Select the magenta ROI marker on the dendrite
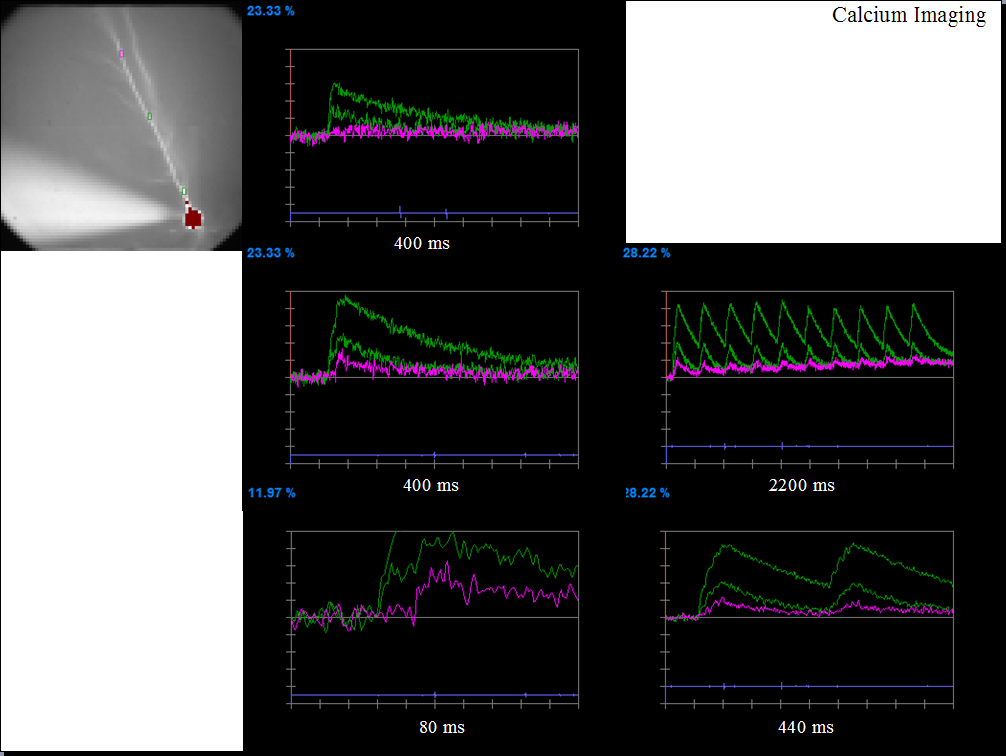This screenshot has height=756, width=1006. 122,54
